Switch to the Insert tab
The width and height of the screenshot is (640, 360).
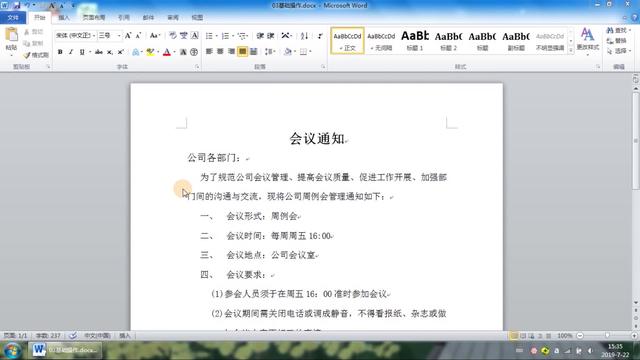coord(64,18)
